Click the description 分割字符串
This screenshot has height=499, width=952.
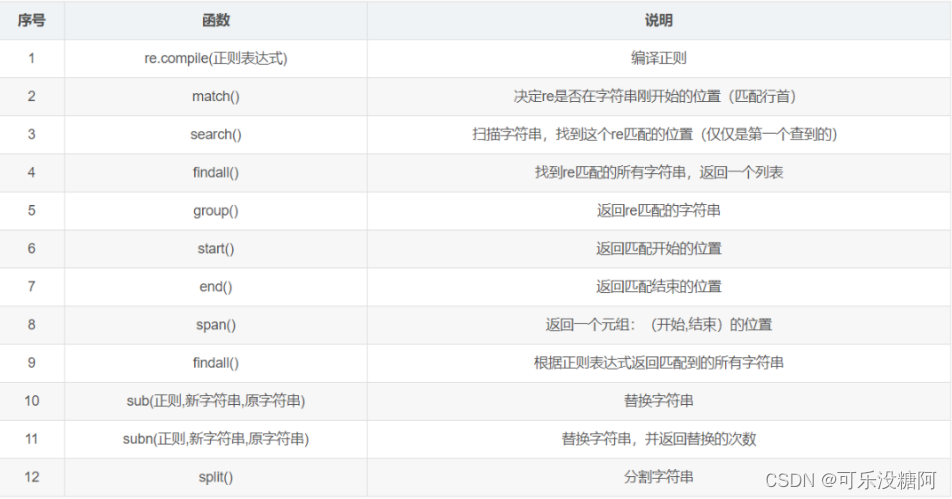coord(658,477)
